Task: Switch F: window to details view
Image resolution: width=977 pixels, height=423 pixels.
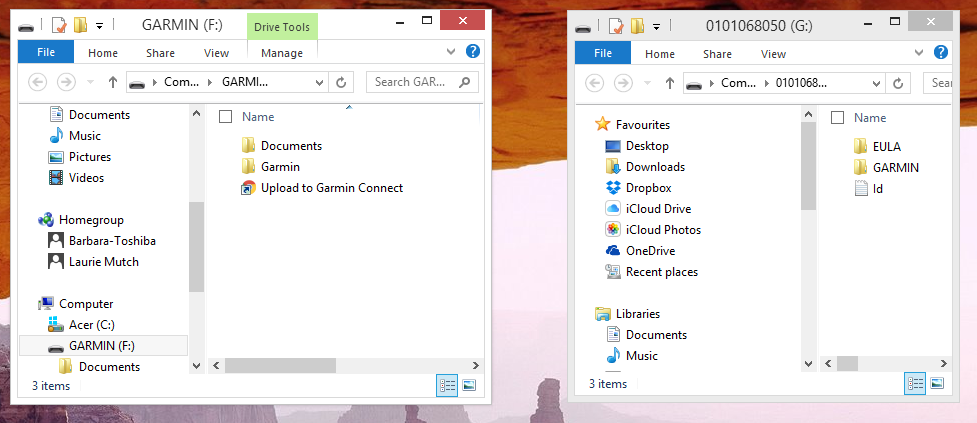Action: point(447,386)
